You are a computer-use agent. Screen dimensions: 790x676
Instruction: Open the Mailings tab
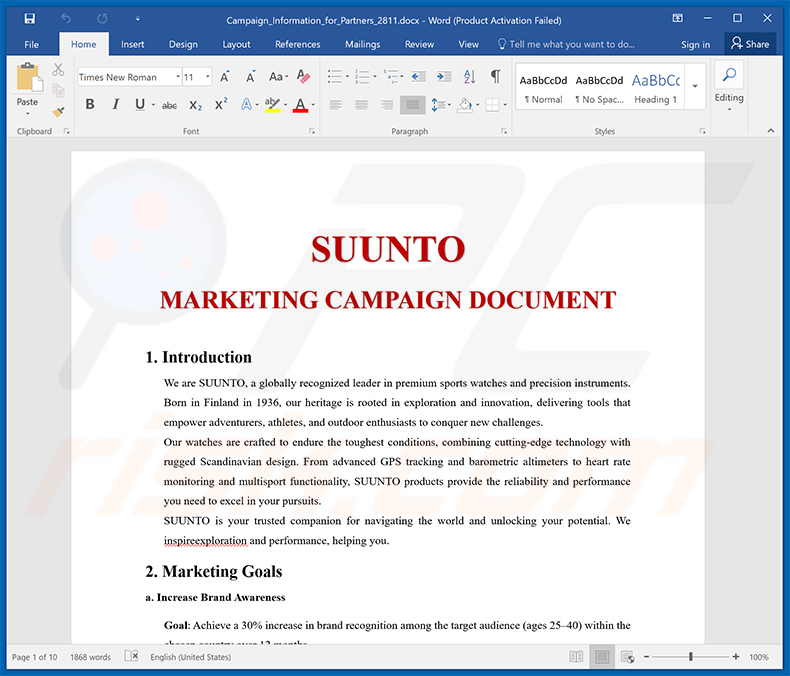(362, 44)
